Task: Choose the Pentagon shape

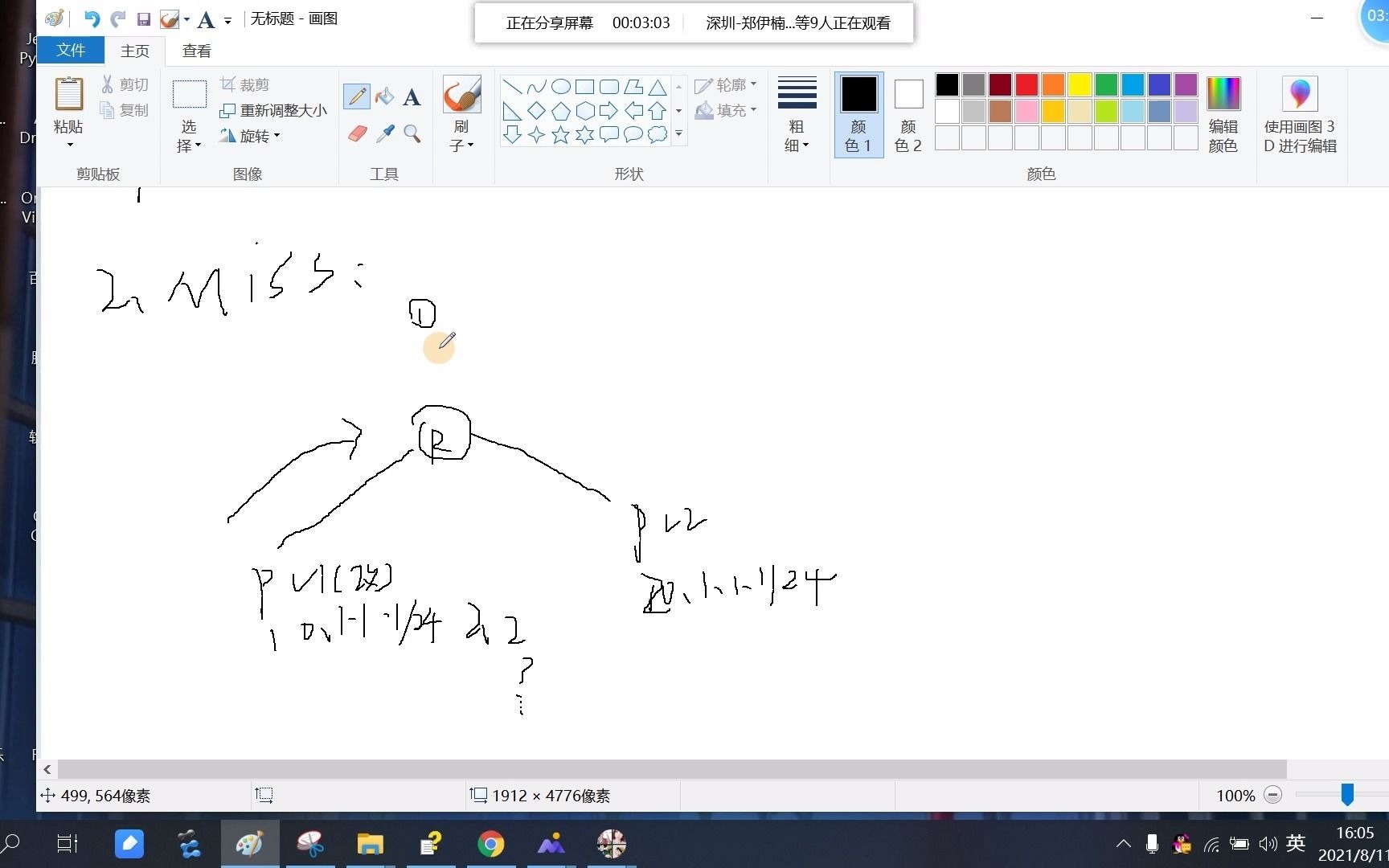Action: [x=561, y=111]
